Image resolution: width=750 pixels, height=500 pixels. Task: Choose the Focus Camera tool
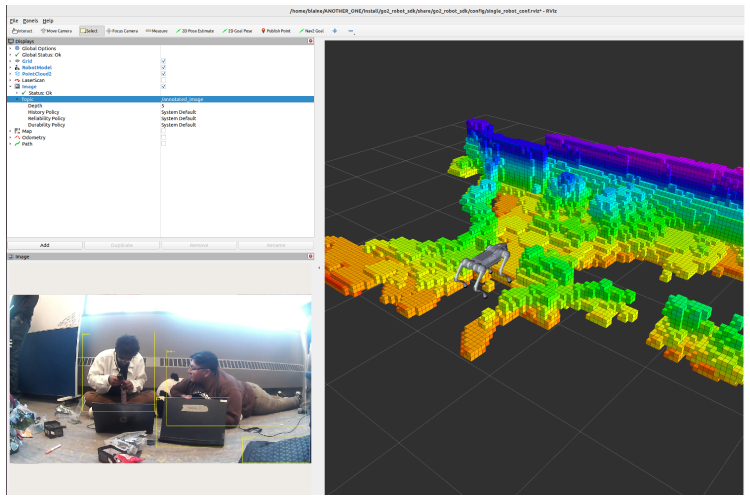pos(121,31)
